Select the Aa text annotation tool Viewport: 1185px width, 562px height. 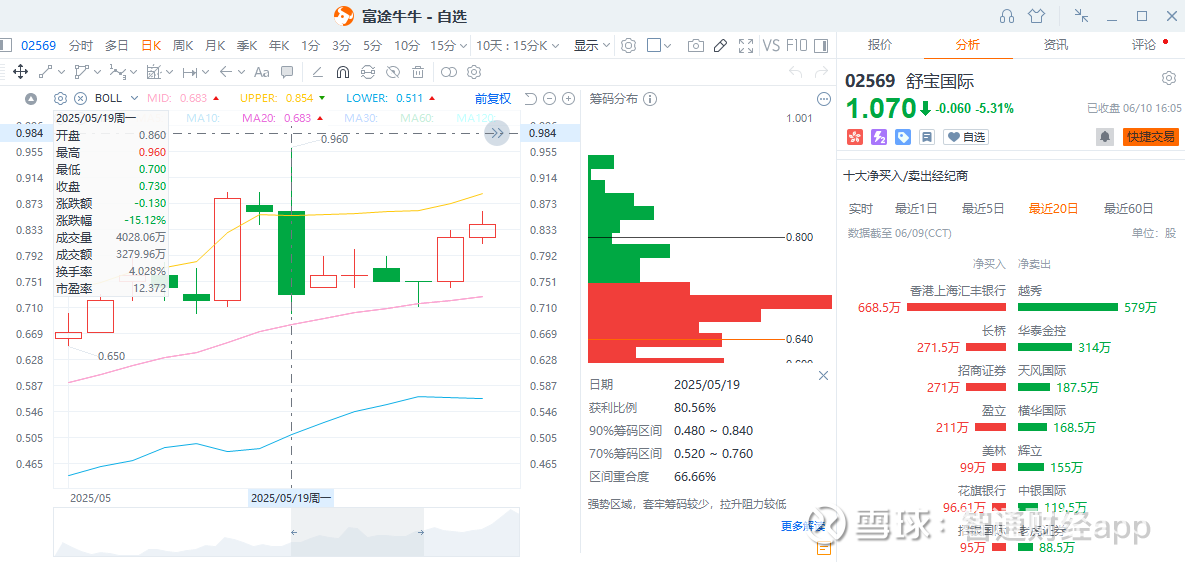261,73
